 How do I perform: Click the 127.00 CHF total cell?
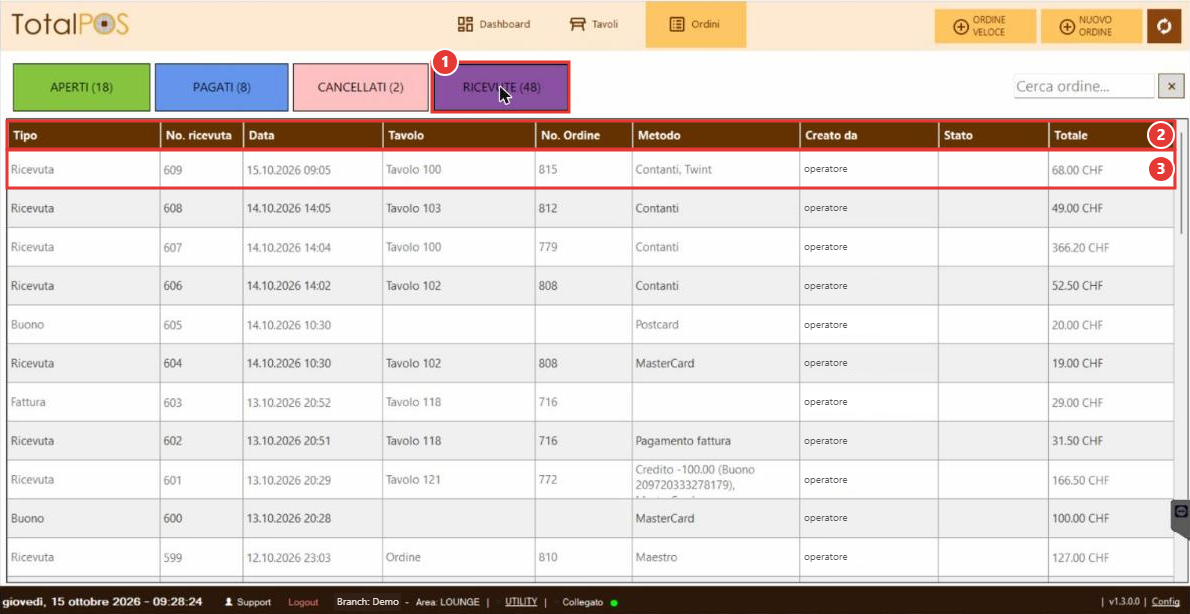(x=1110, y=557)
